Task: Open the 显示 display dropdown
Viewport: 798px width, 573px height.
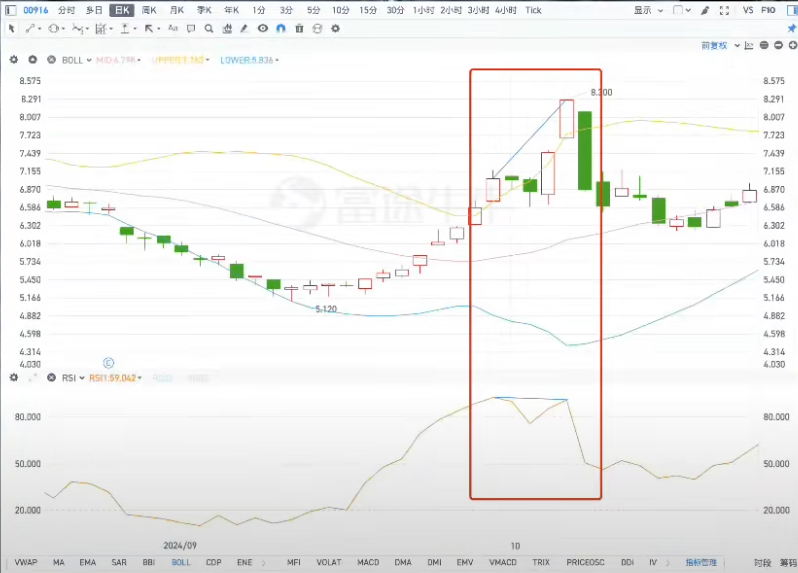Action: click(x=647, y=10)
